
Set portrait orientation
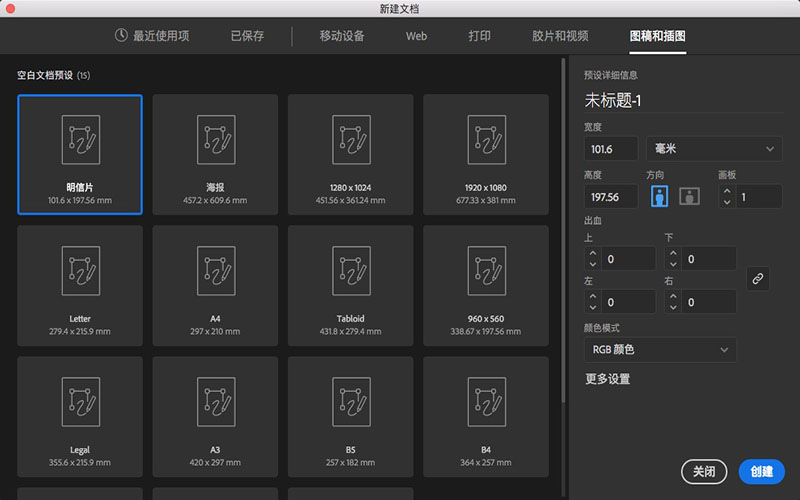659,196
